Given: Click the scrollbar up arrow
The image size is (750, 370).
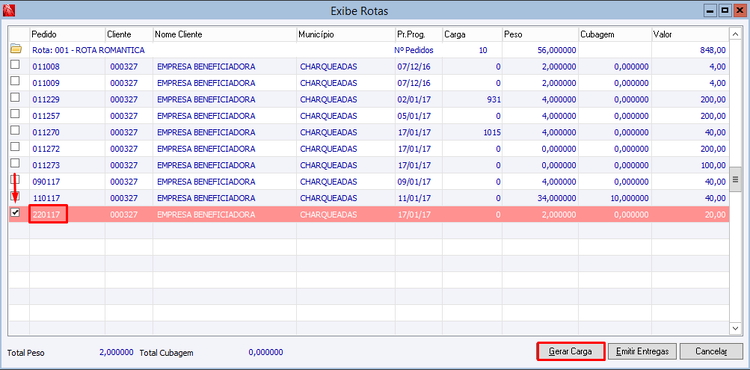Looking at the screenshot, I should coord(735,34).
